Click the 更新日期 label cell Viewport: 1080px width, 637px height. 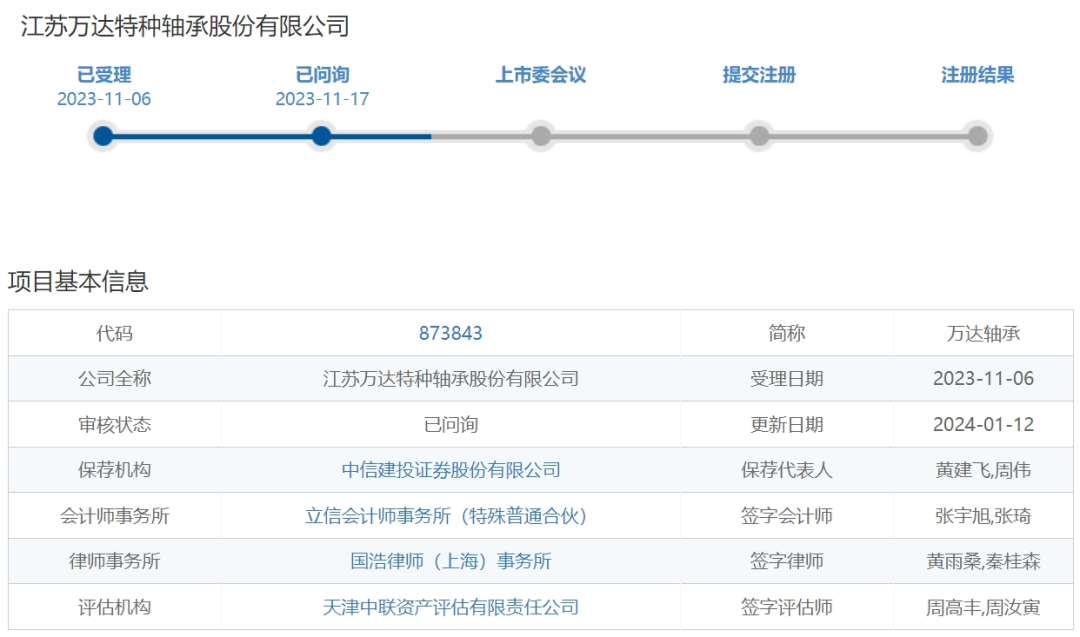787,424
